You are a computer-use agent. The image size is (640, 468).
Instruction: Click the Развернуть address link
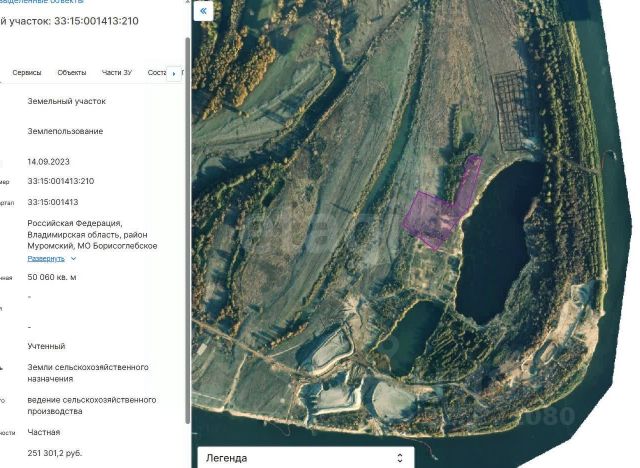(x=46, y=259)
